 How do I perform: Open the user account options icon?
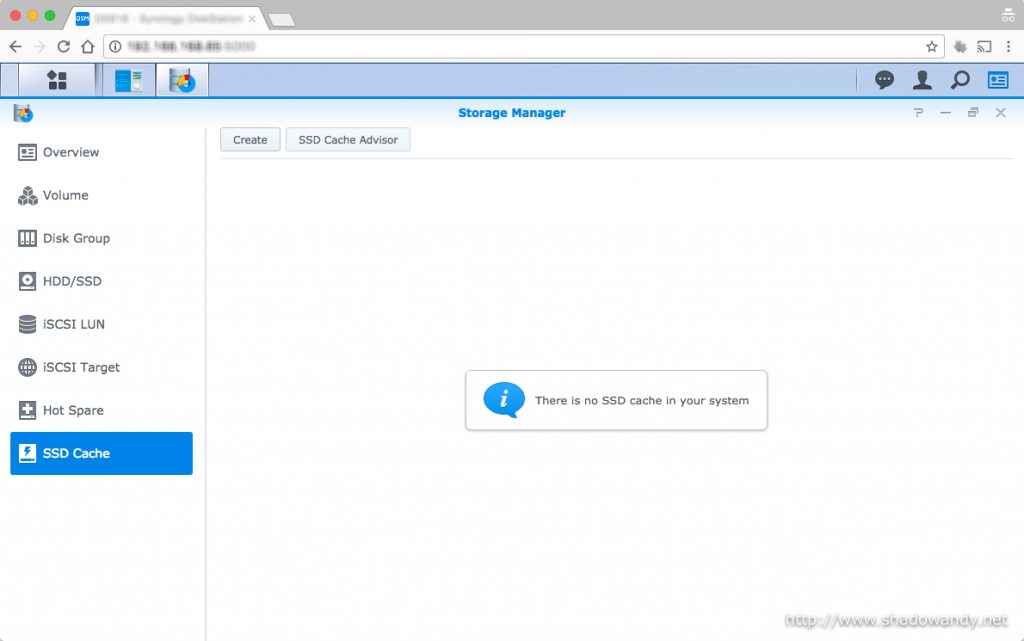(x=922, y=80)
